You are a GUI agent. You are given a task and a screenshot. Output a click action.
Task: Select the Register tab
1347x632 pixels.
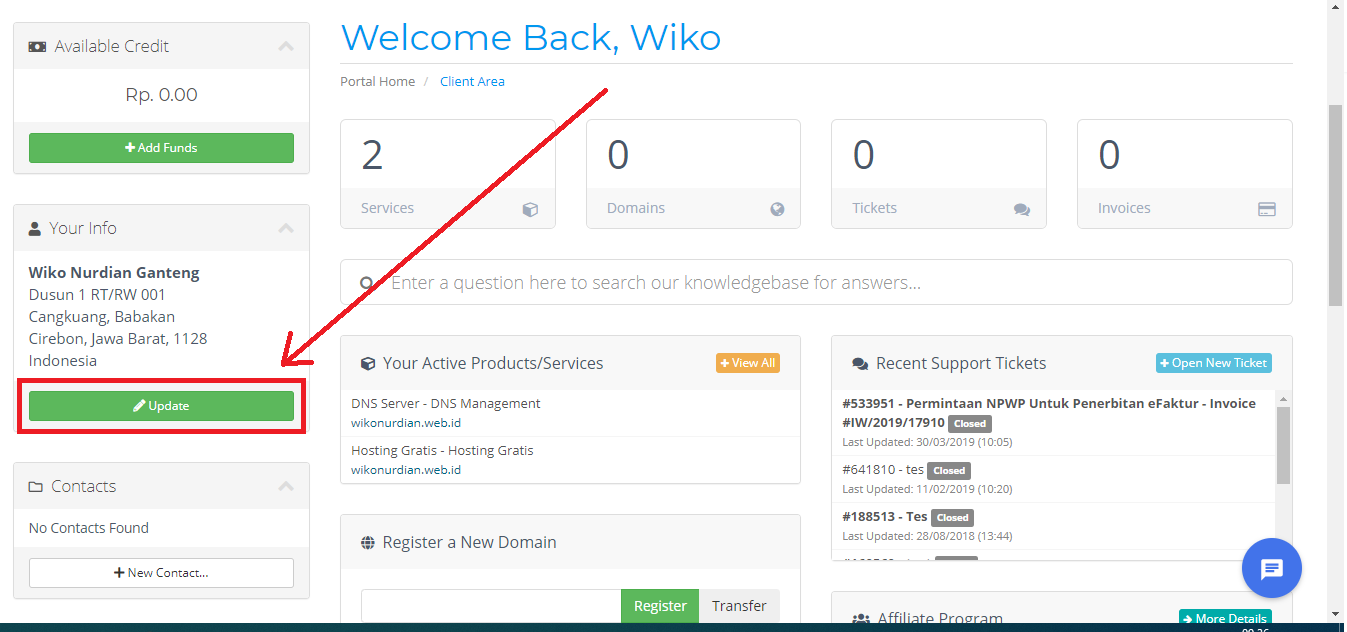tap(659, 605)
